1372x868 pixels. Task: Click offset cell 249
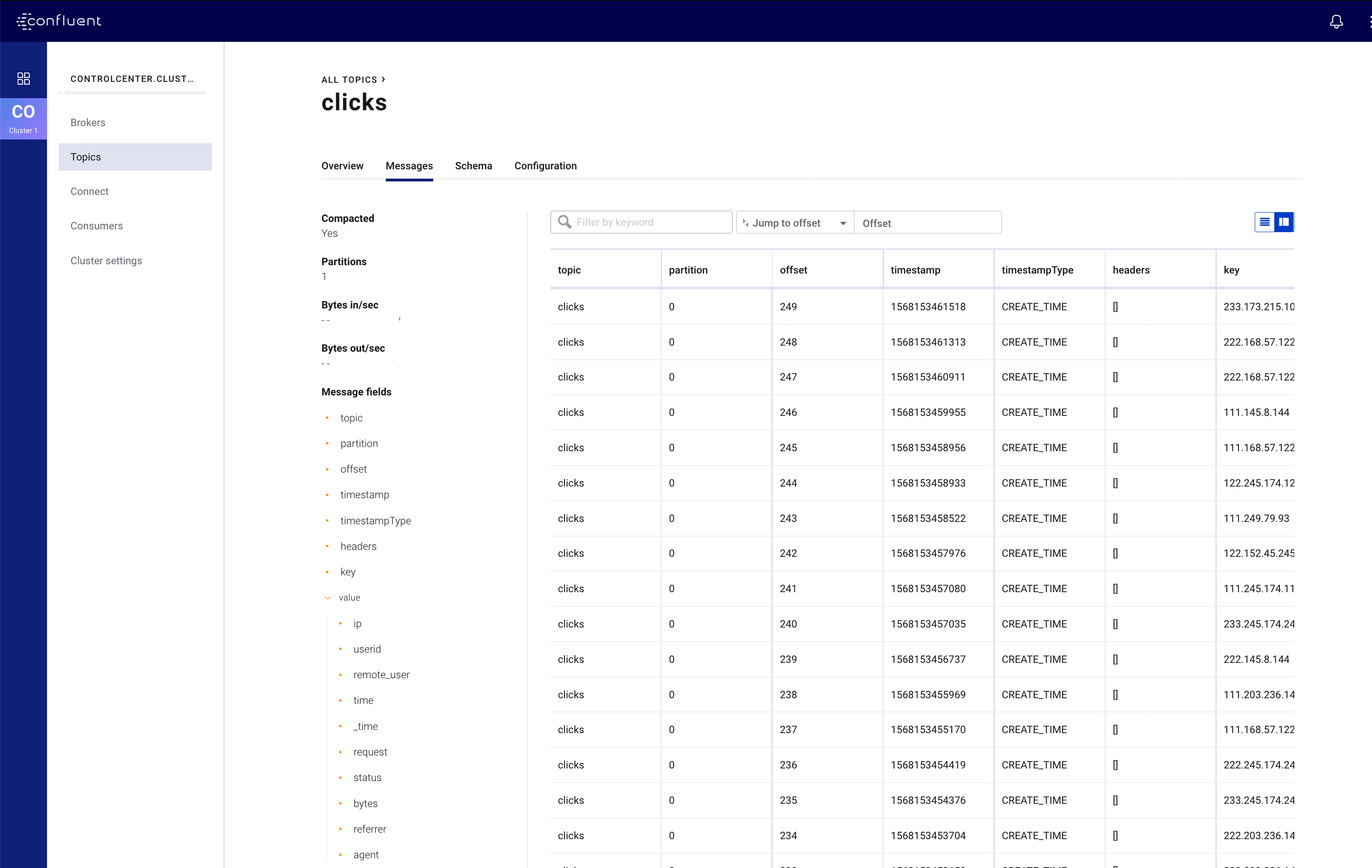tap(788, 307)
